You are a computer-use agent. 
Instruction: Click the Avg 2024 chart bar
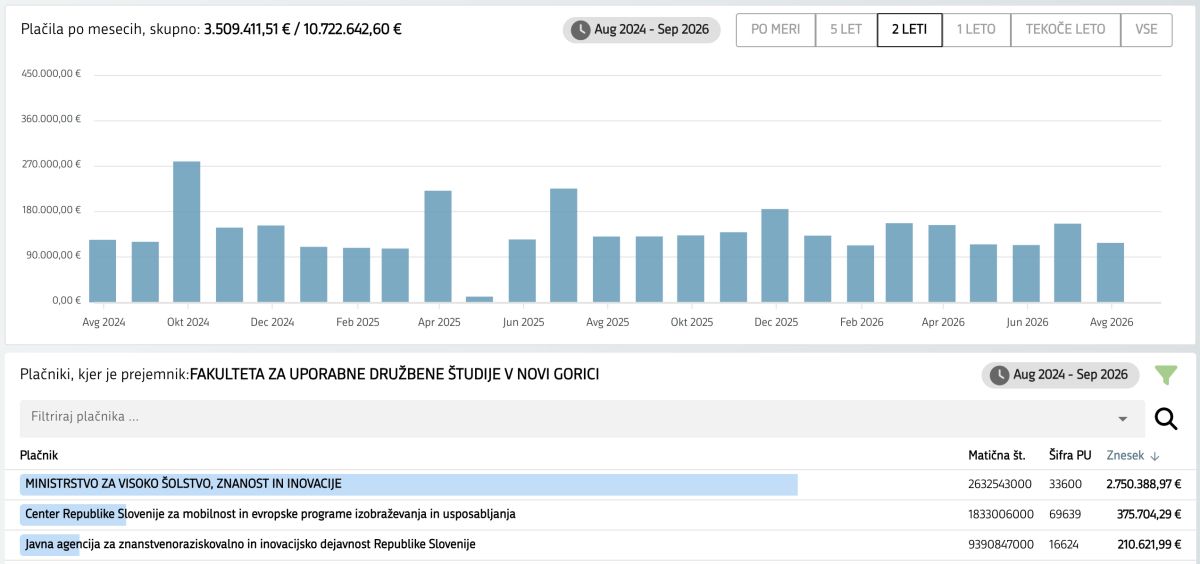point(103,271)
